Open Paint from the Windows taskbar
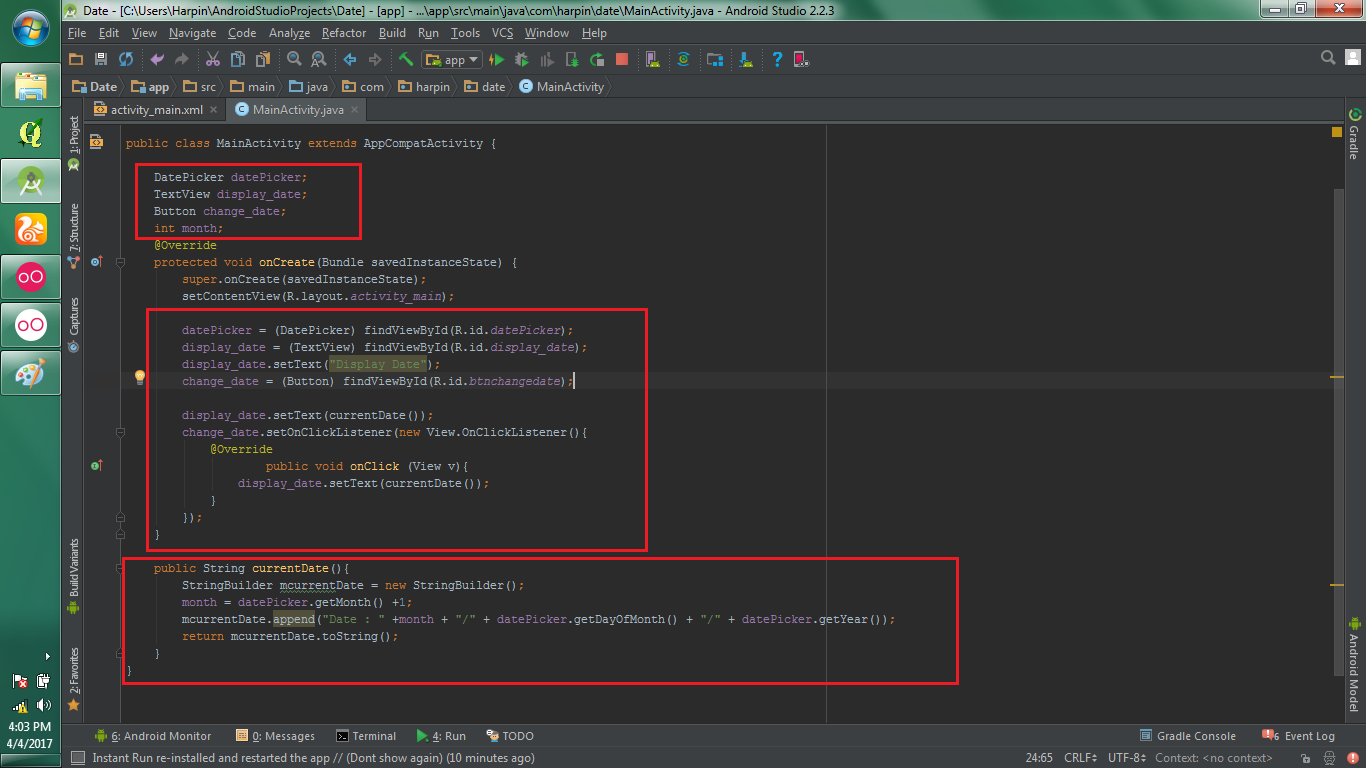Image resolution: width=1366 pixels, height=768 pixels. coord(31,374)
